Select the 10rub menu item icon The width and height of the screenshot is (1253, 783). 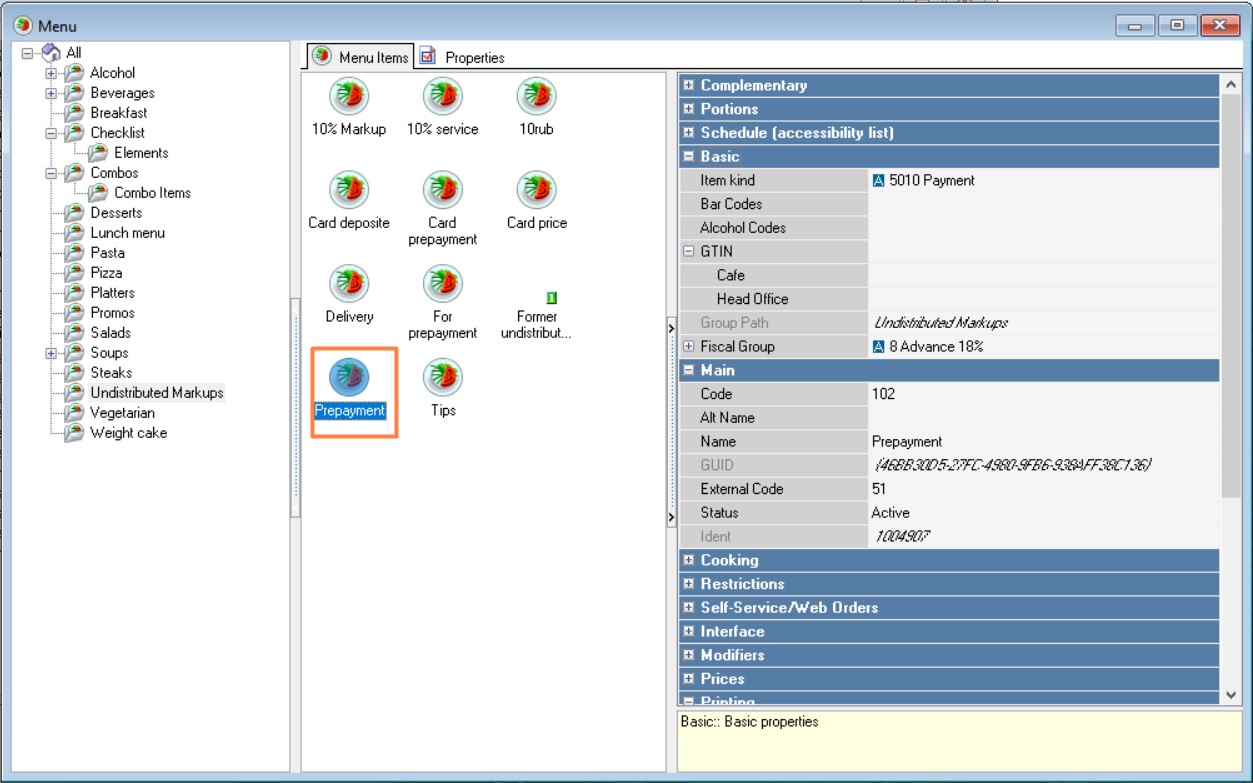pyautogui.click(x=536, y=97)
